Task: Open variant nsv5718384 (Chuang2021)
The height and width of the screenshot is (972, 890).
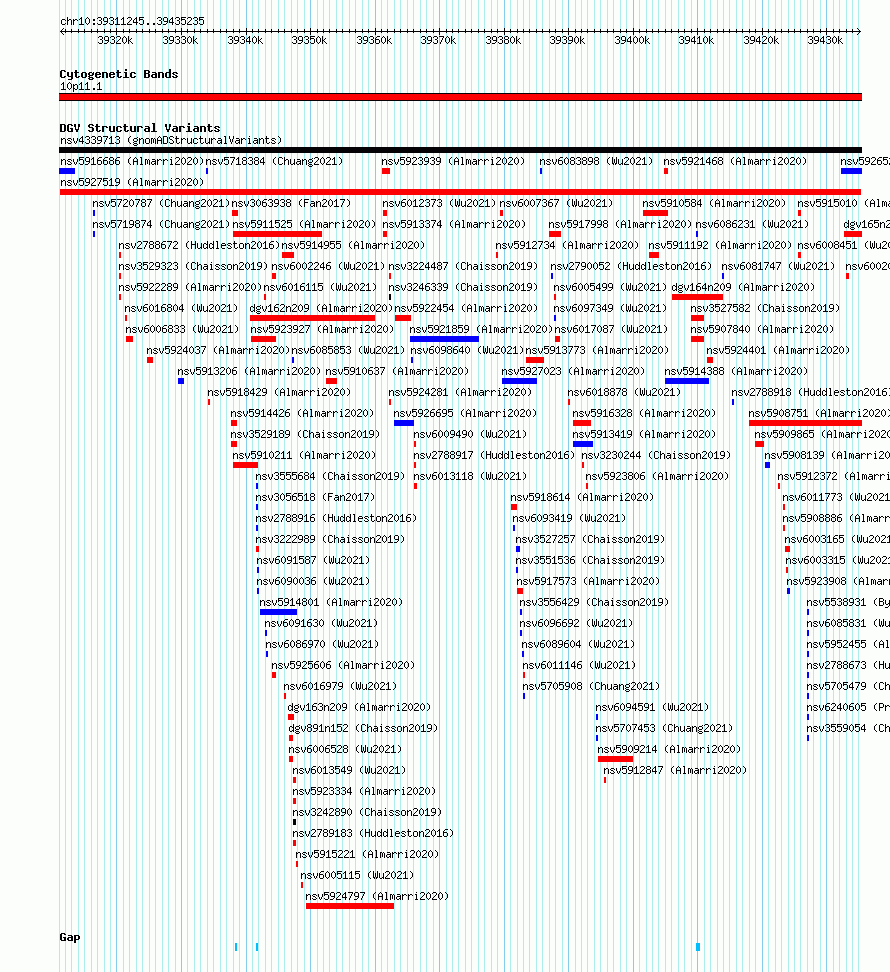Action: (274, 161)
